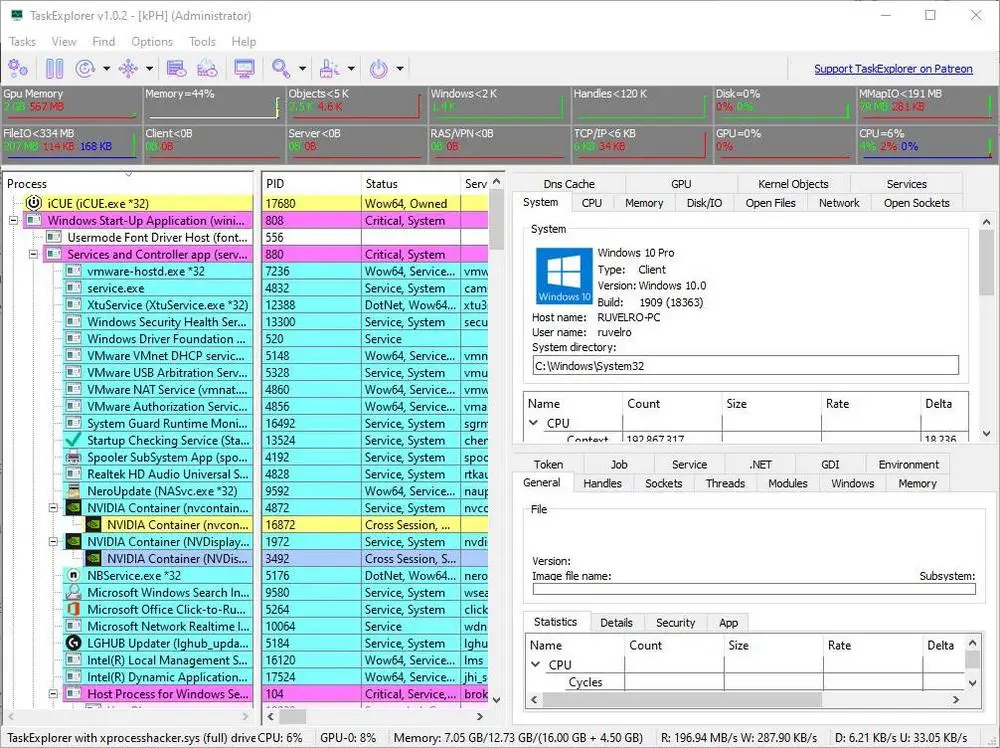The height and width of the screenshot is (748, 1000).
Task: Select the Threads tab
Action: [x=725, y=483]
